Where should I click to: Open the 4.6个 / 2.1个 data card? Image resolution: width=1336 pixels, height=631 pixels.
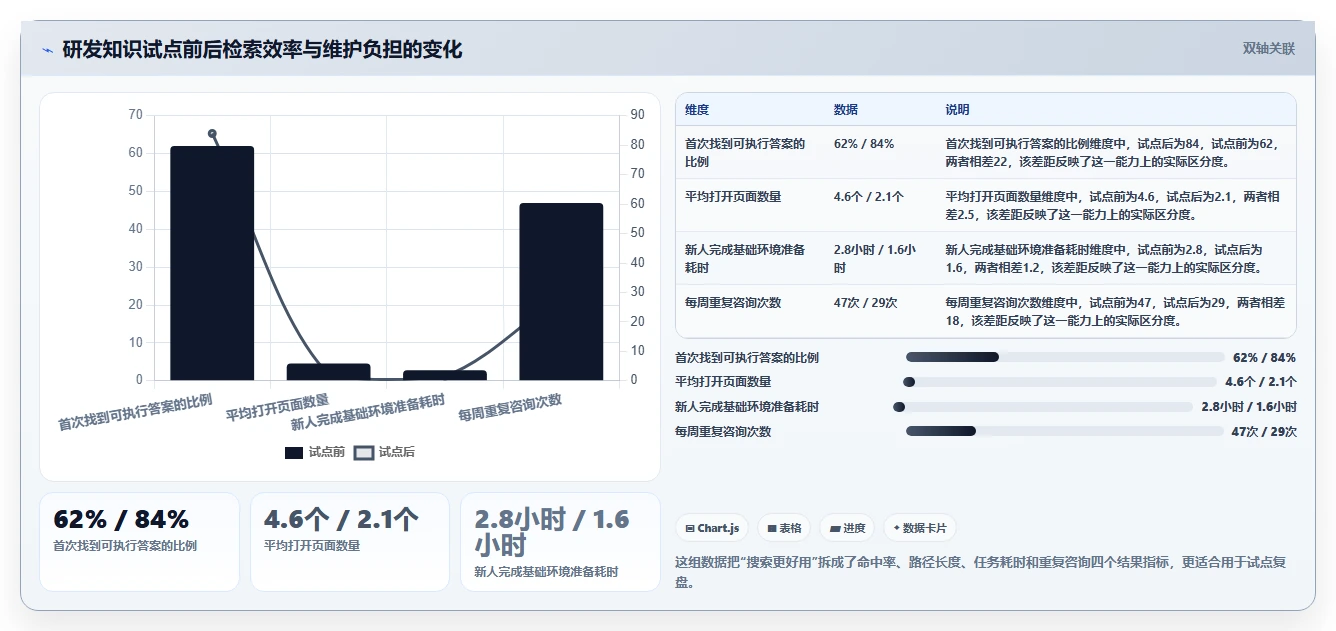coord(350,541)
